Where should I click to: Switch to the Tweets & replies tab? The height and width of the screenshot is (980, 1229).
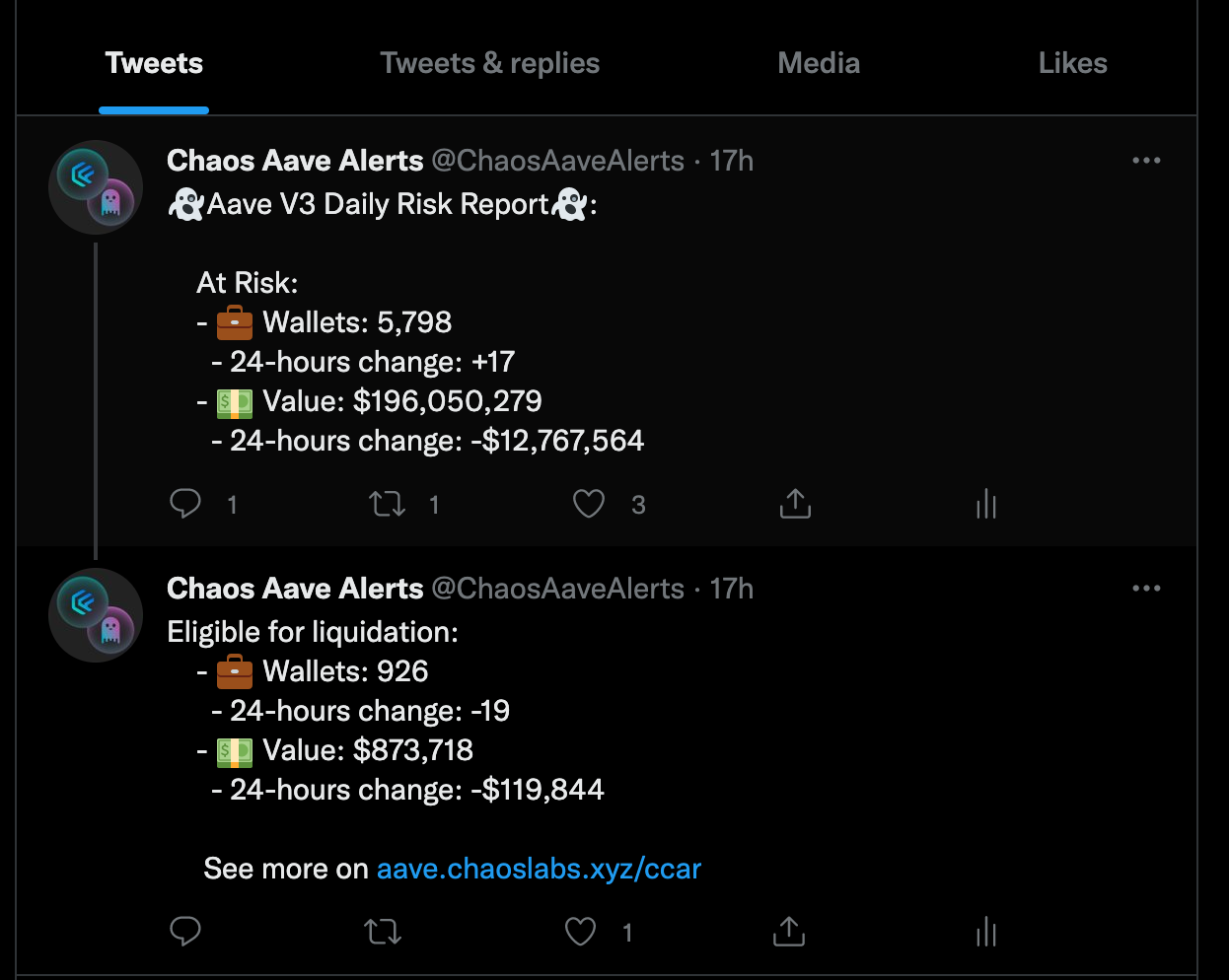click(490, 63)
